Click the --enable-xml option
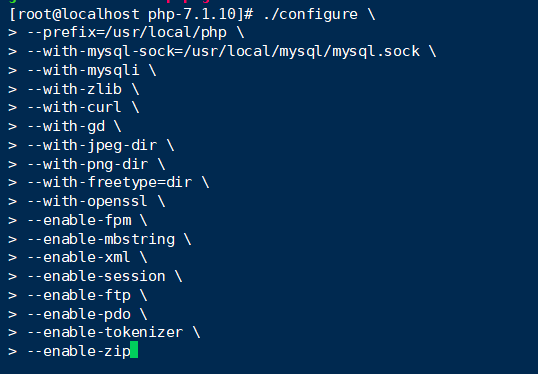This screenshot has width=538, height=374. [x=79, y=257]
